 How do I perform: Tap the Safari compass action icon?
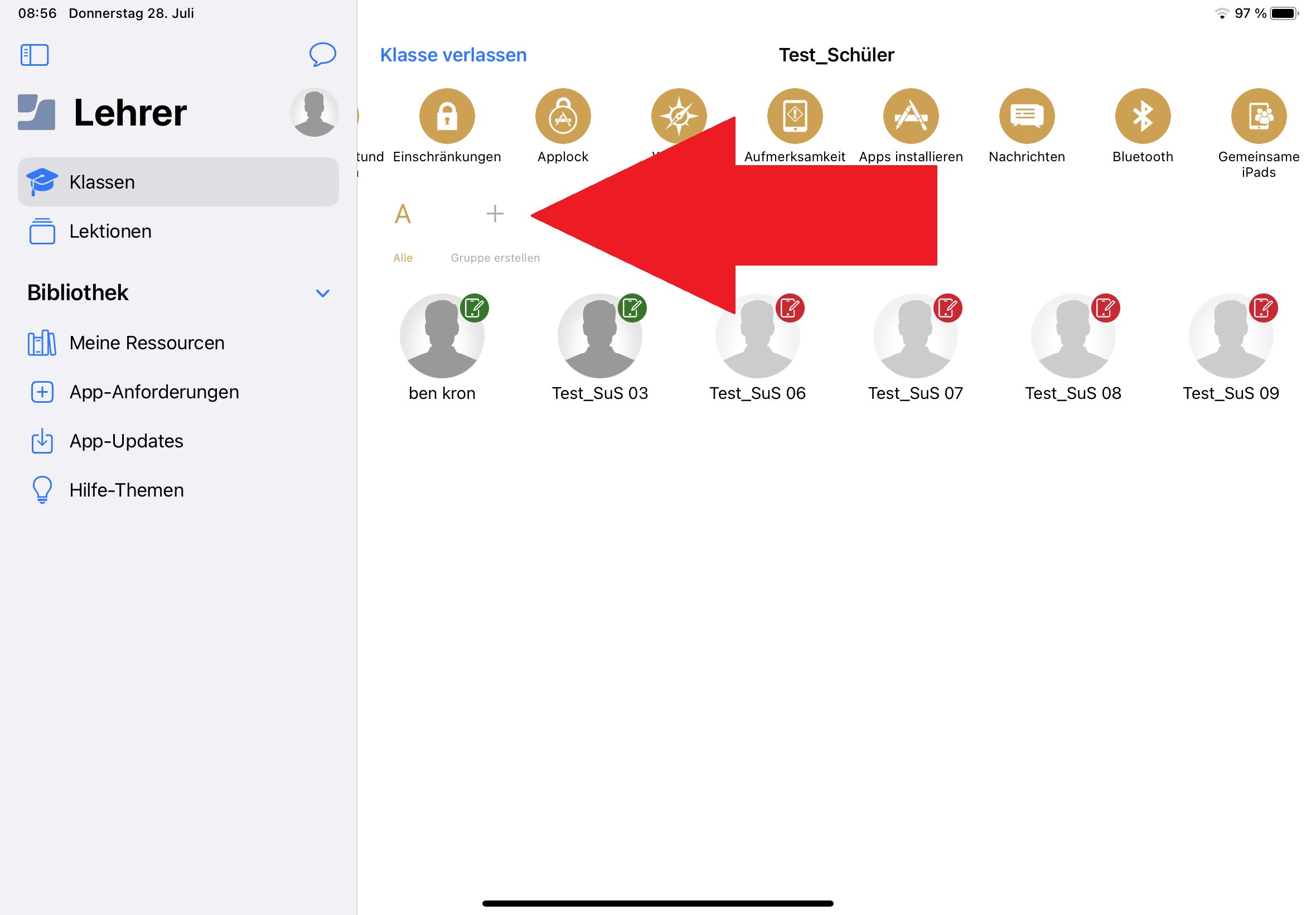(679, 116)
